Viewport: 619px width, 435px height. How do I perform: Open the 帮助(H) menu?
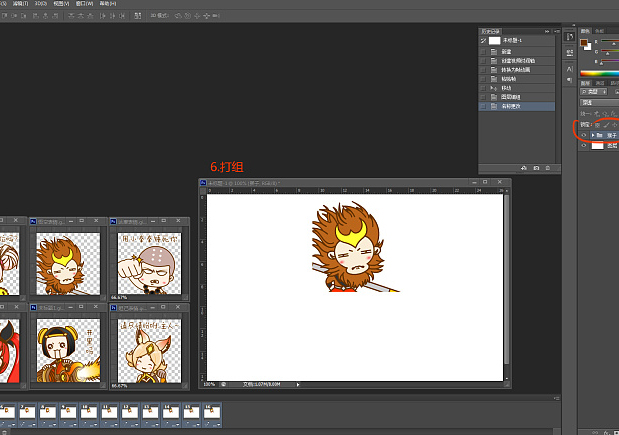[108, 3]
